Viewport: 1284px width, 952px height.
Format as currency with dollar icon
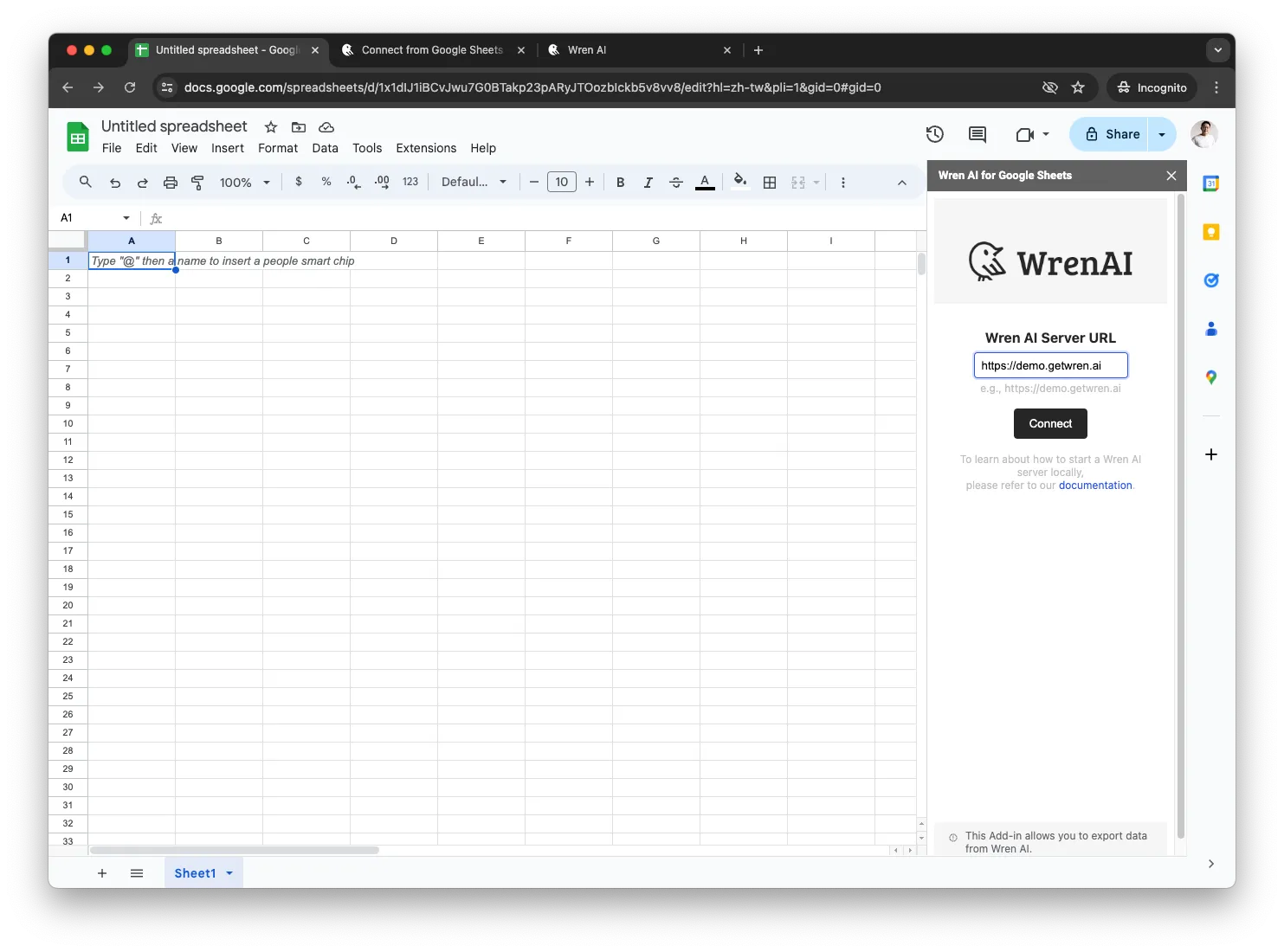(299, 182)
